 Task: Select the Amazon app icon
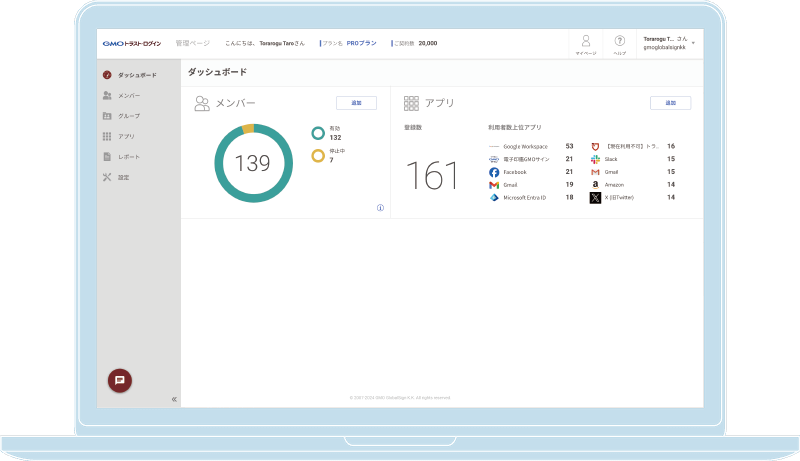595,185
